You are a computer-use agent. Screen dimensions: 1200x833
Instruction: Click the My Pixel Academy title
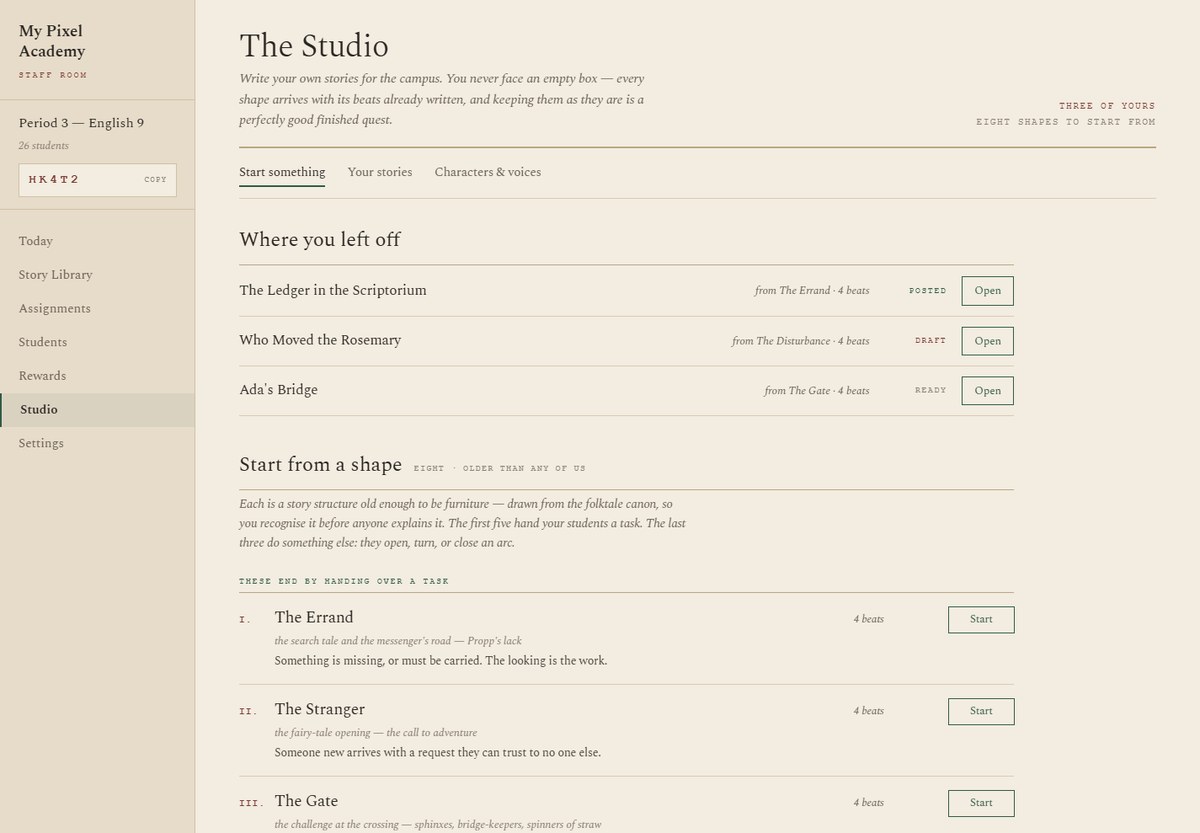coord(52,41)
